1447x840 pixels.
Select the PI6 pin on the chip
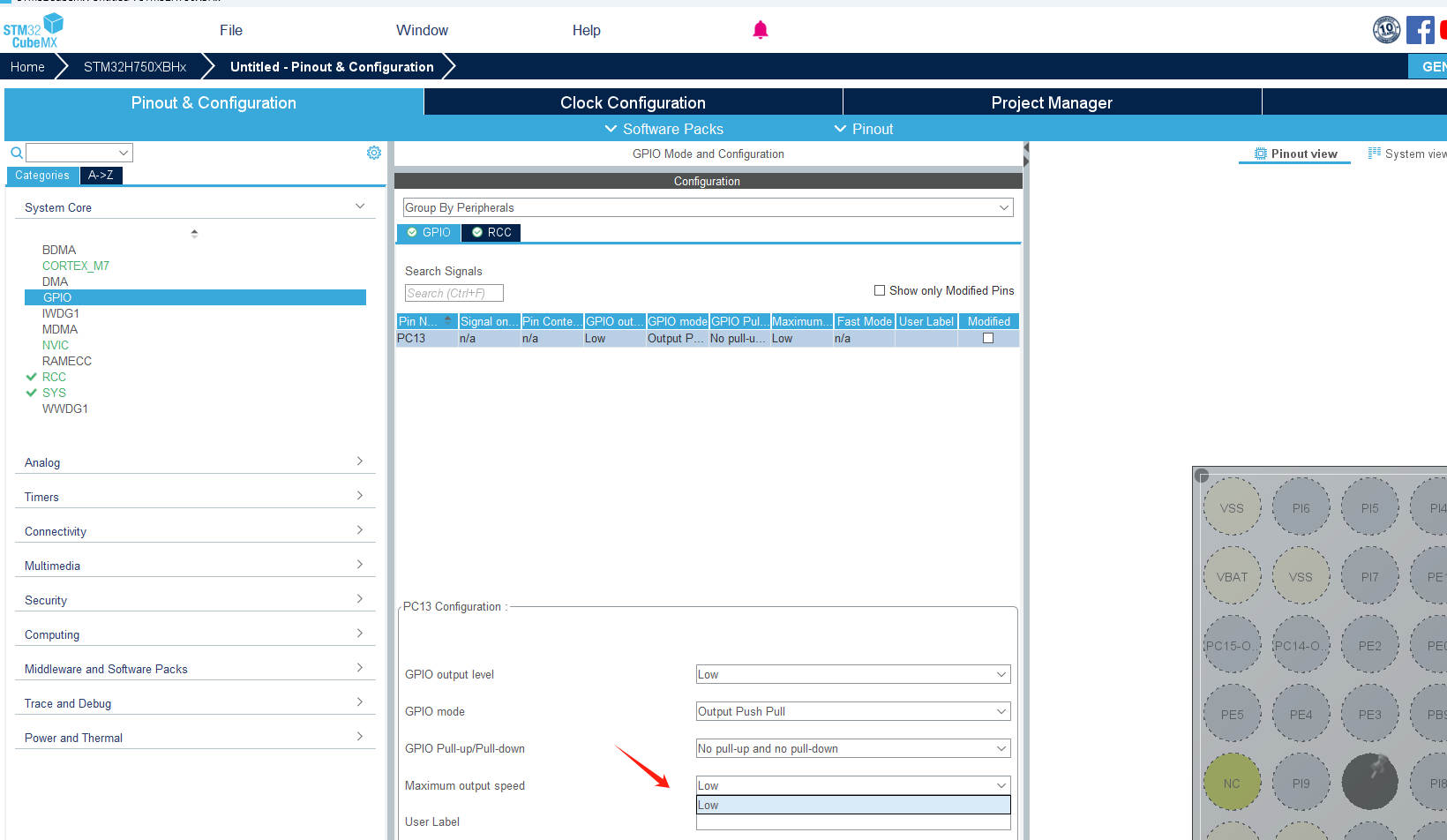pos(1301,508)
